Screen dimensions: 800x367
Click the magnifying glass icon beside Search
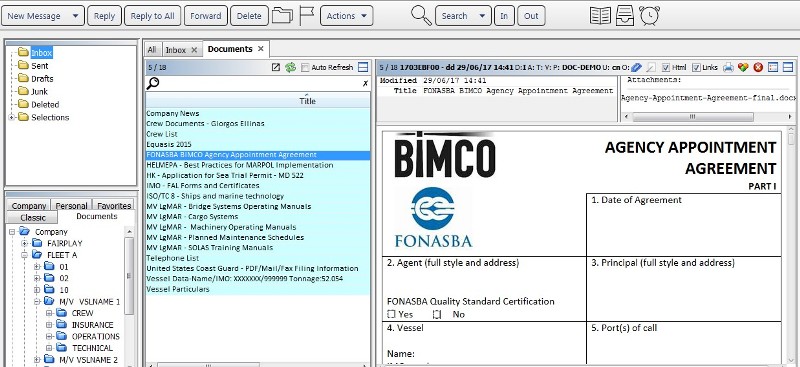[x=421, y=15]
